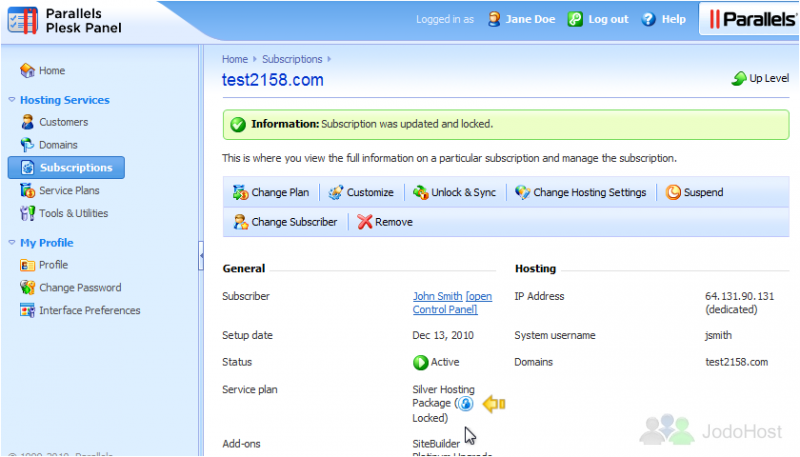The height and width of the screenshot is (457, 800).
Task: Click the green Active status icon
Action: [420, 362]
